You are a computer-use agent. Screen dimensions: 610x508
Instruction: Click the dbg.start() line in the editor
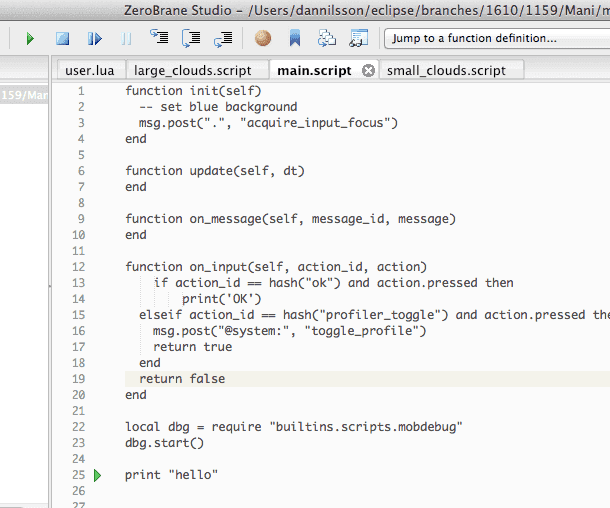pos(164,443)
